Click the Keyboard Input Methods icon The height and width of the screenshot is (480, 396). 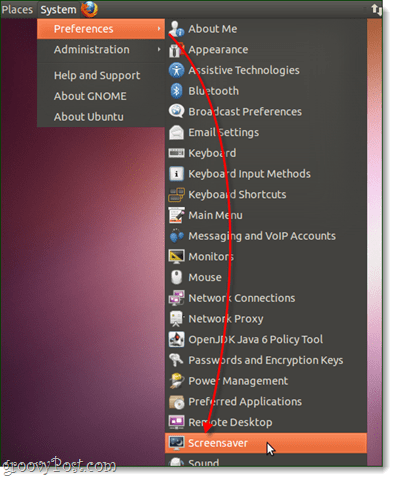point(176,174)
